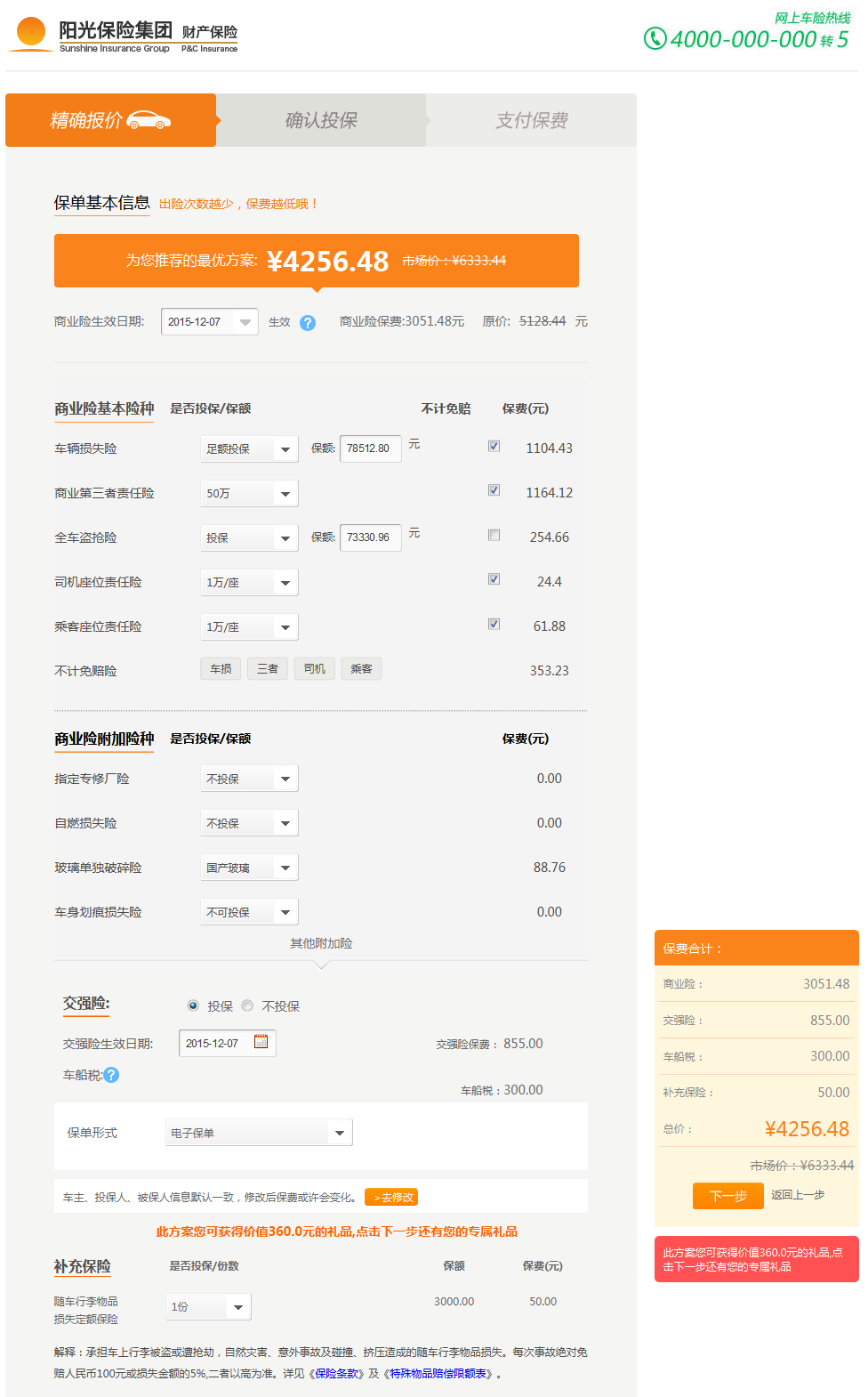Click the orange 下一步 button
The image size is (868, 1397).
tap(727, 1196)
